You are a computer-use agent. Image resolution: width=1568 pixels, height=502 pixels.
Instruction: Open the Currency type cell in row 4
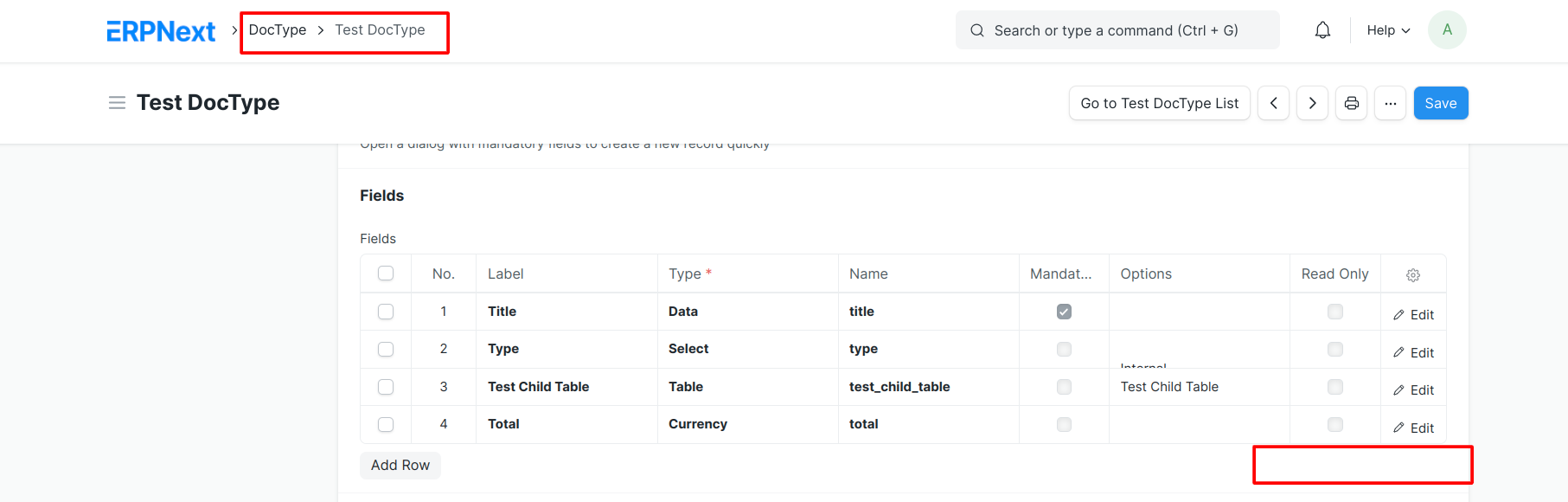point(748,424)
